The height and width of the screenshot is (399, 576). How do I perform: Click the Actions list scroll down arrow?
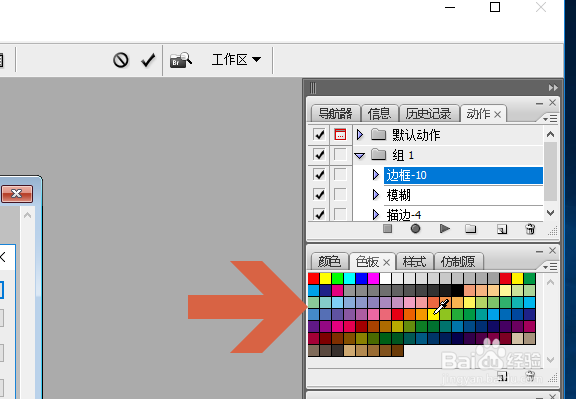550,213
